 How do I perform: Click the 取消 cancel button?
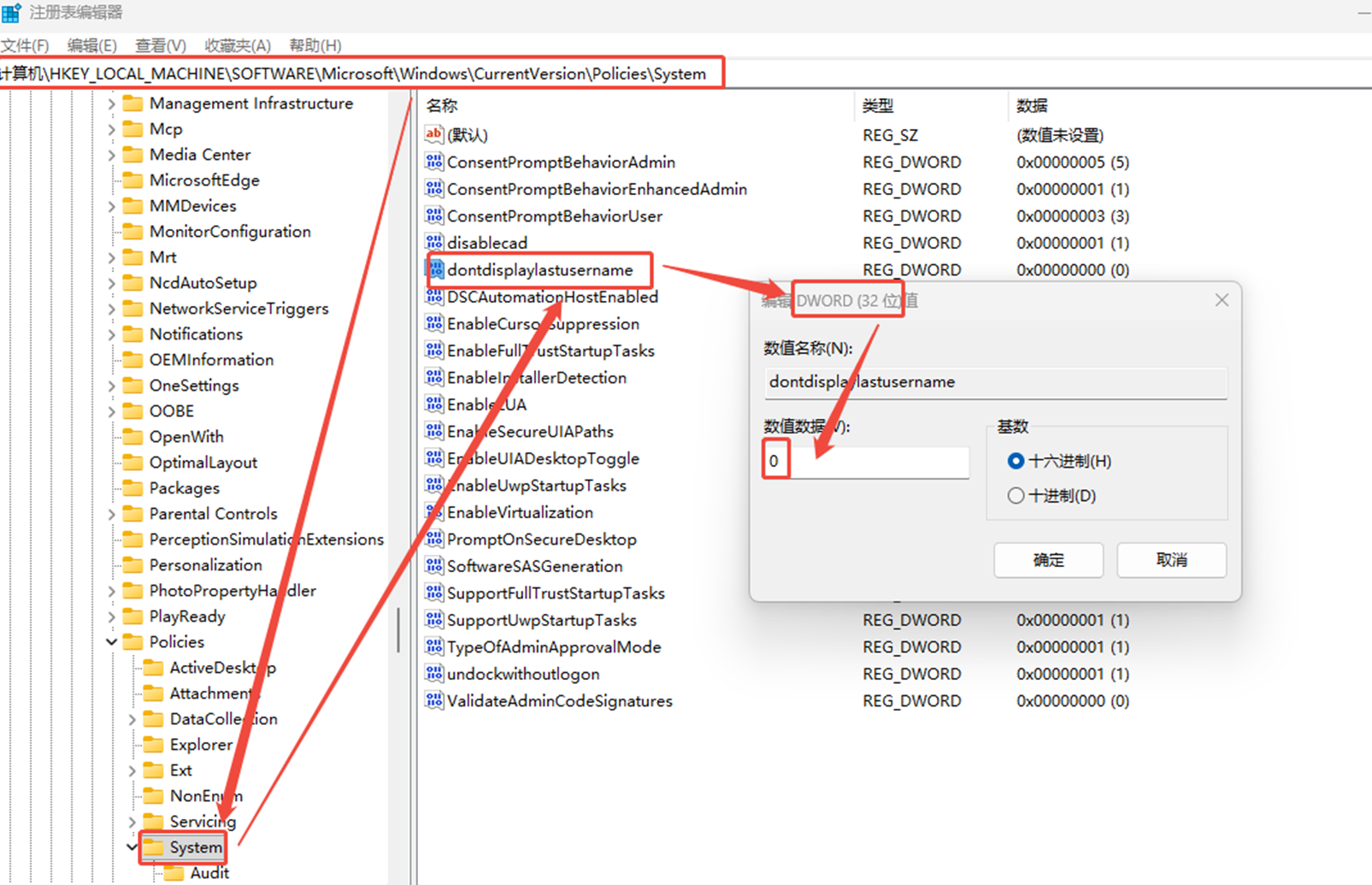tap(1171, 560)
